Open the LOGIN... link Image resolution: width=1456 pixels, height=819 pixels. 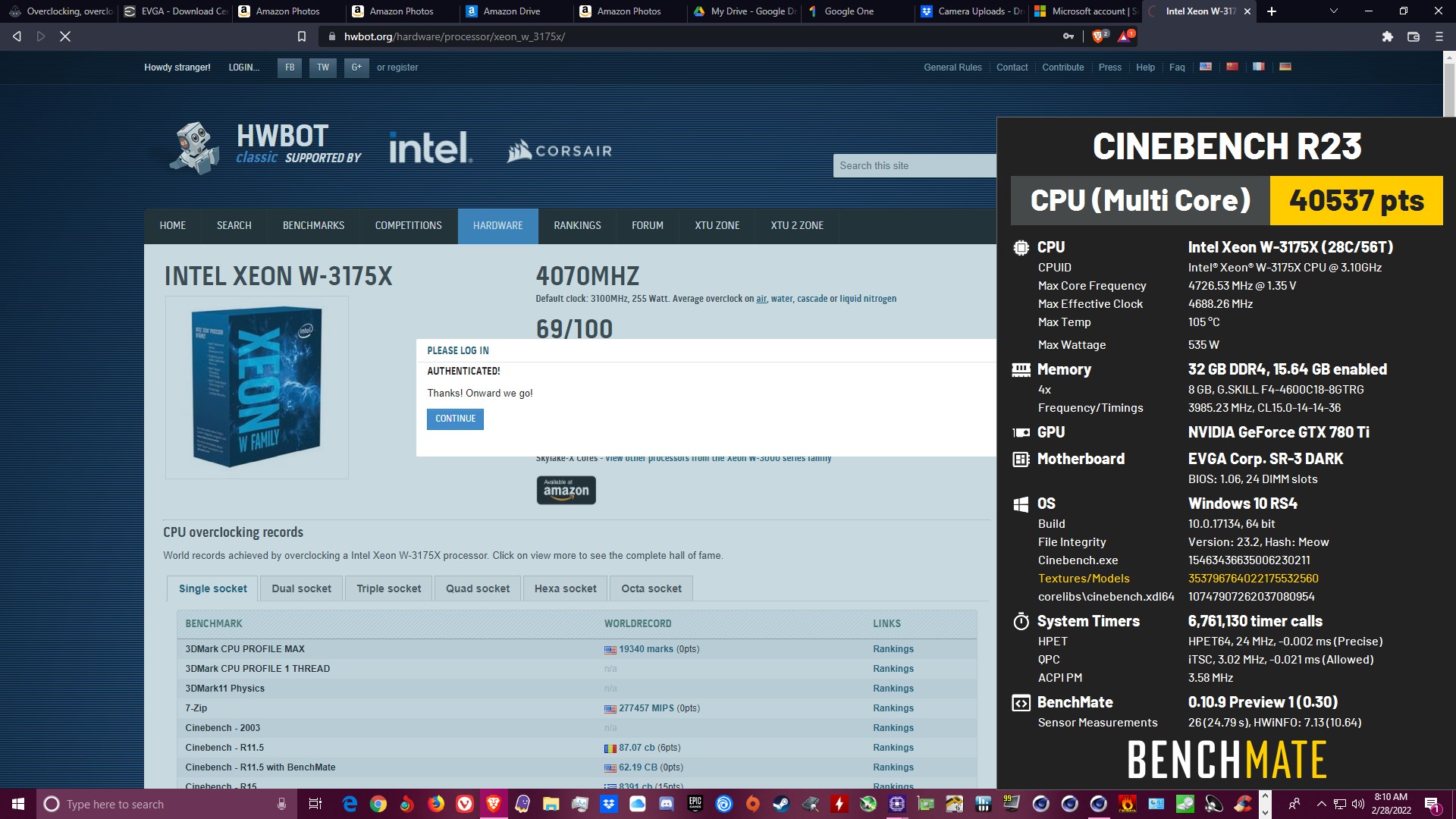click(243, 67)
